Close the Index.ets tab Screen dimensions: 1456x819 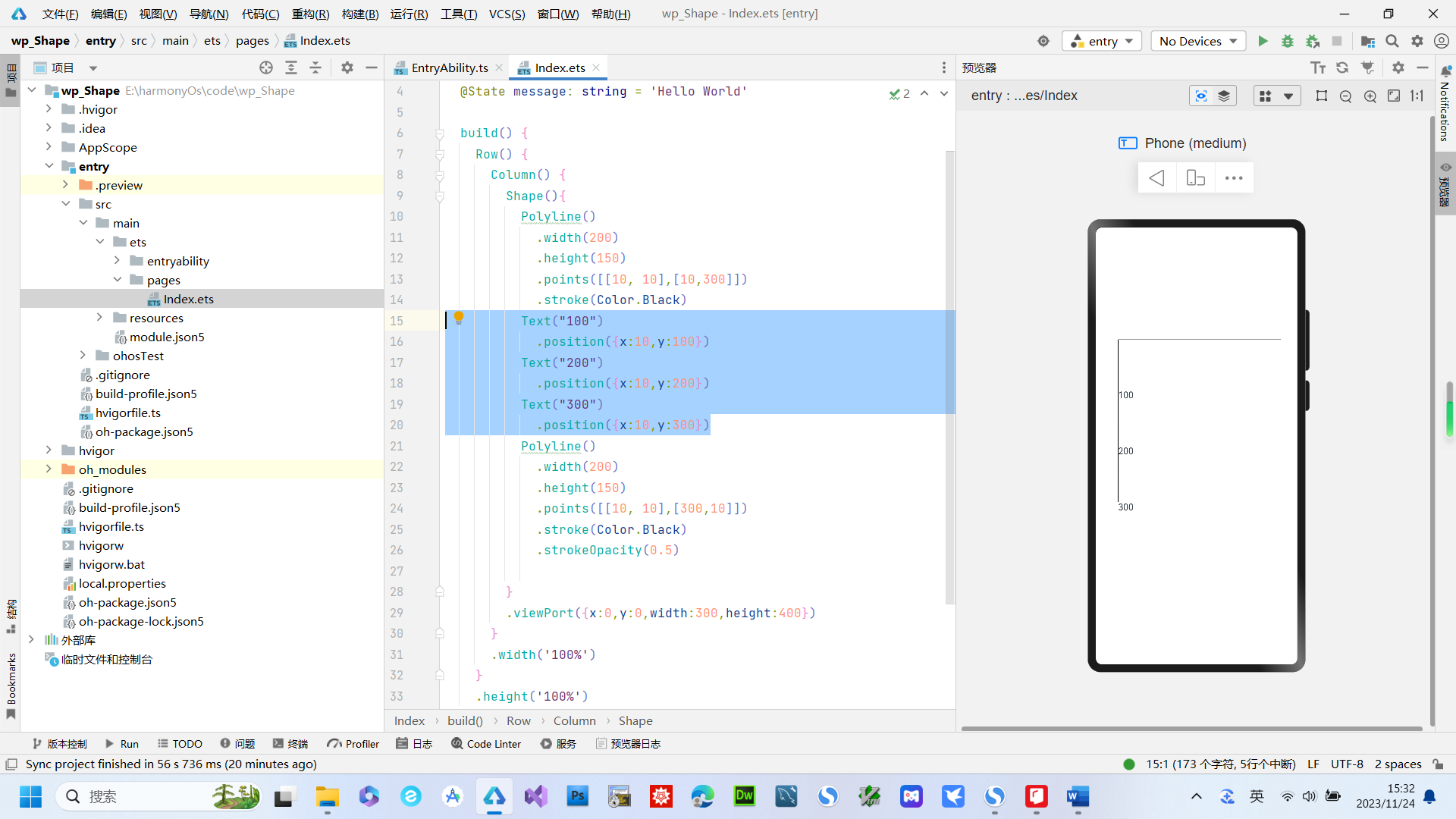coord(596,67)
